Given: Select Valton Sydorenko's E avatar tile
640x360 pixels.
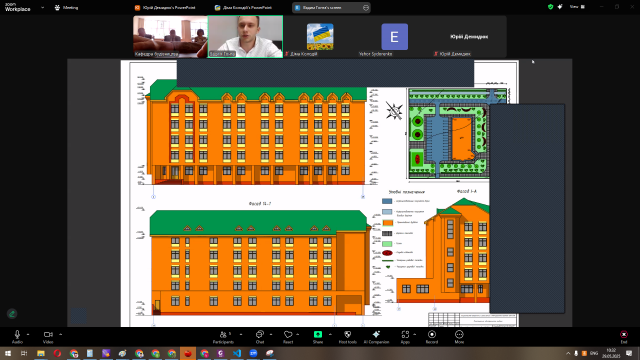Looking at the screenshot, I should tap(394, 37).
